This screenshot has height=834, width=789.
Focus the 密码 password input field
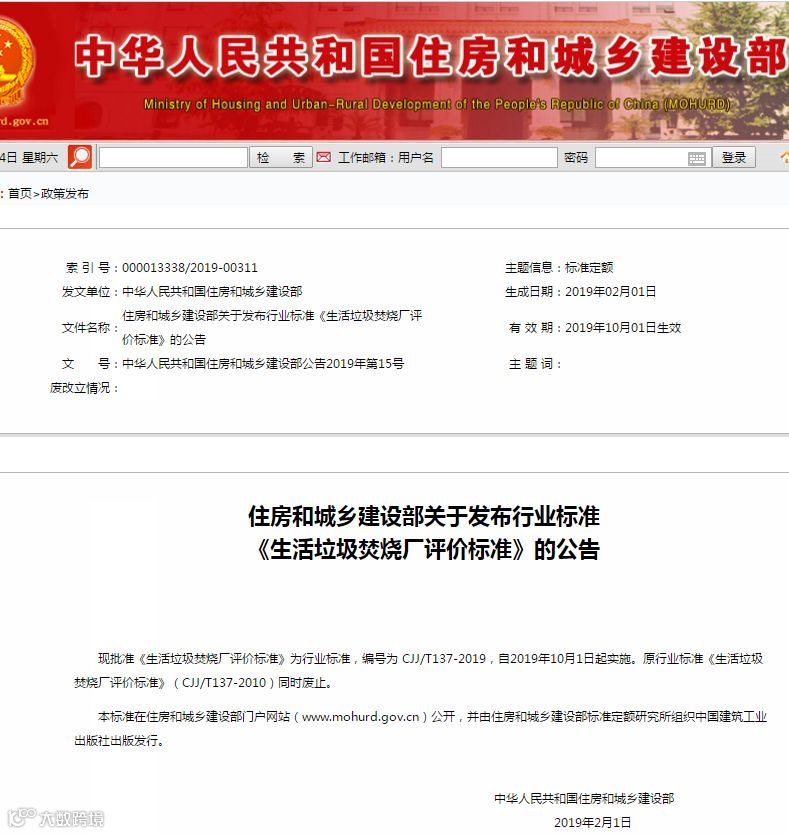(x=653, y=157)
